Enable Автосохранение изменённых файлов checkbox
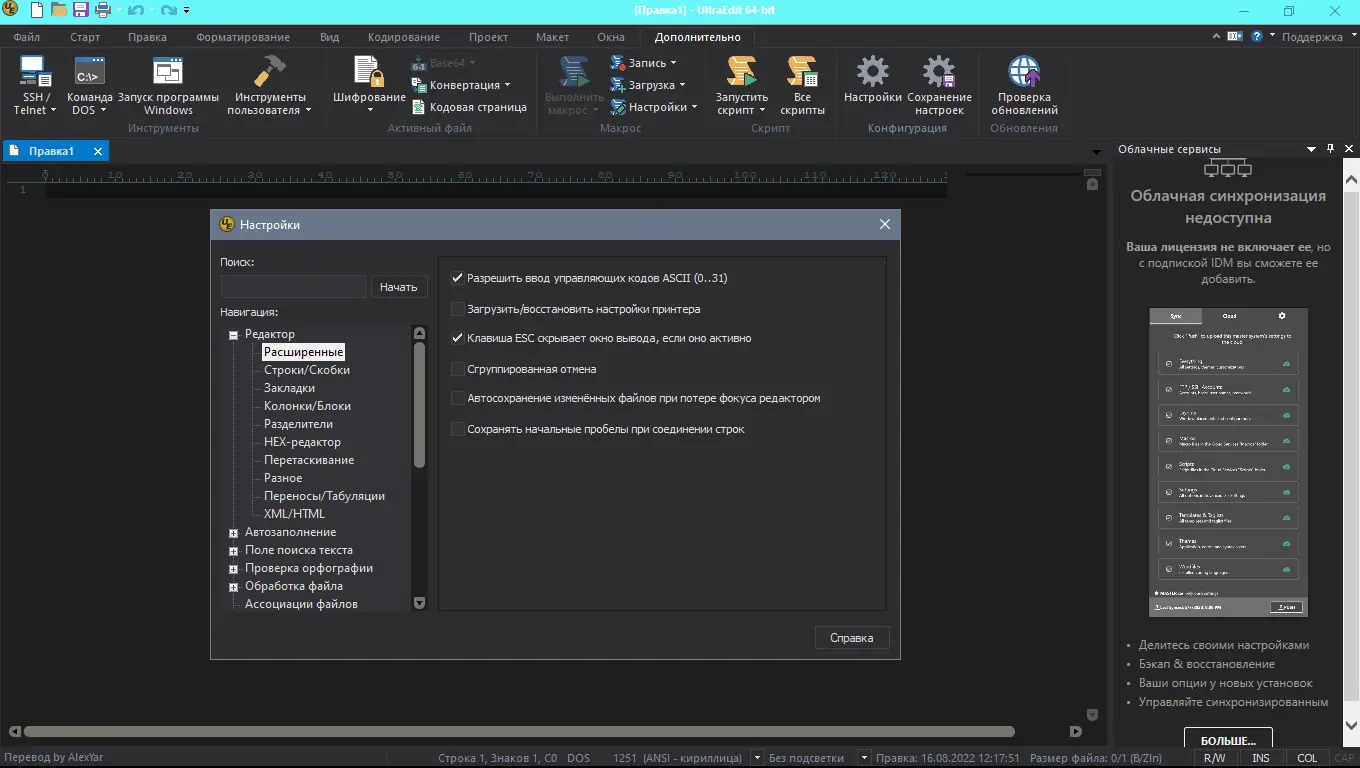The width and height of the screenshot is (1360, 768). click(x=458, y=398)
